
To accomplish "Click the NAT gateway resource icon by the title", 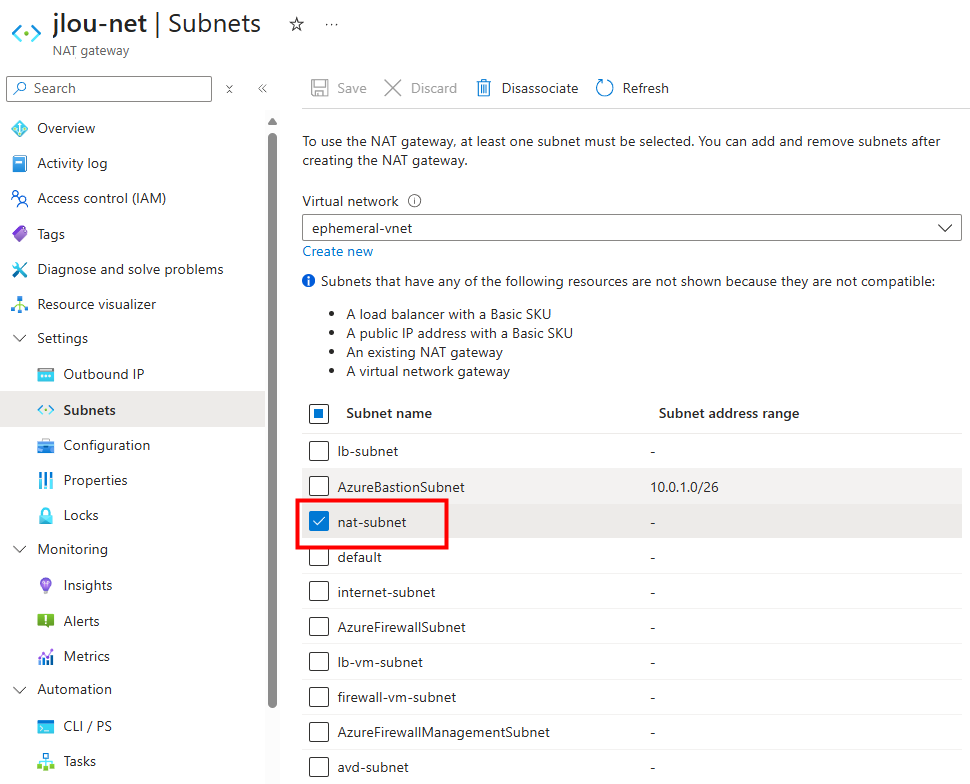I will [27, 32].
